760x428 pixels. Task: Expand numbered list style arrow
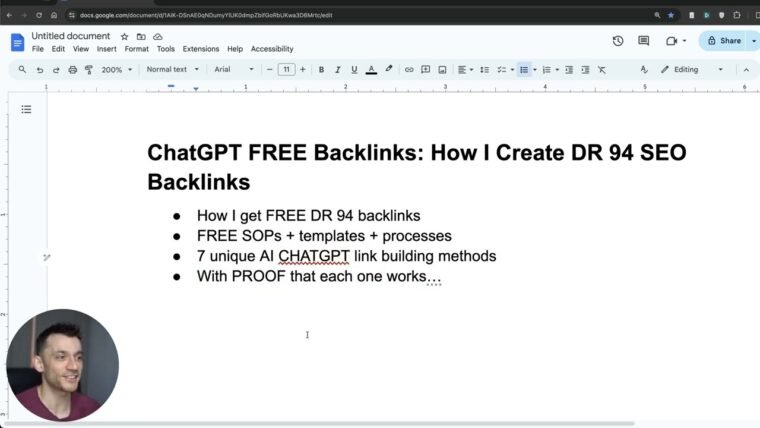[557, 70]
